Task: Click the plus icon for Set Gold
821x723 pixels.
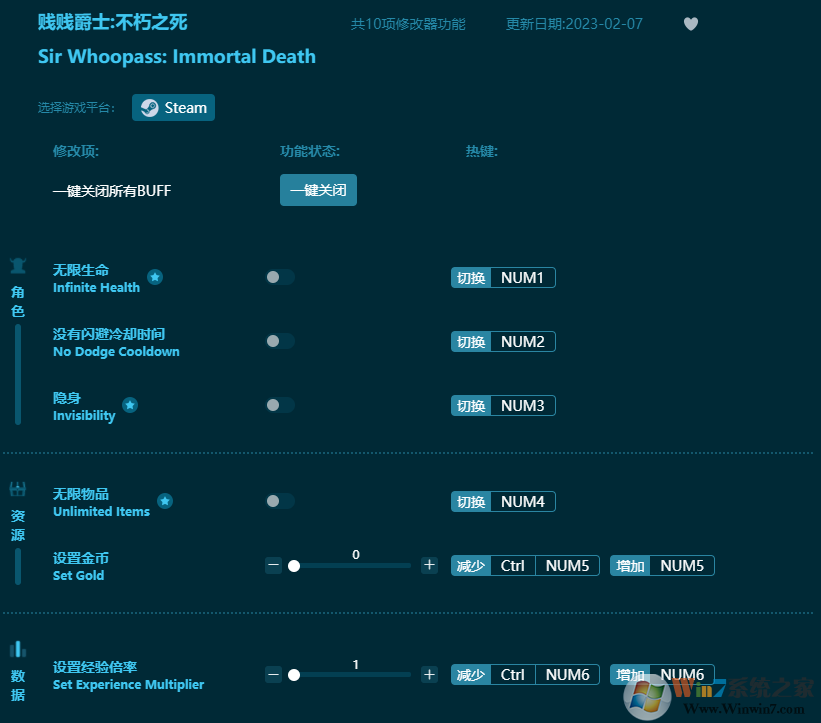Action: (x=429, y=565)
